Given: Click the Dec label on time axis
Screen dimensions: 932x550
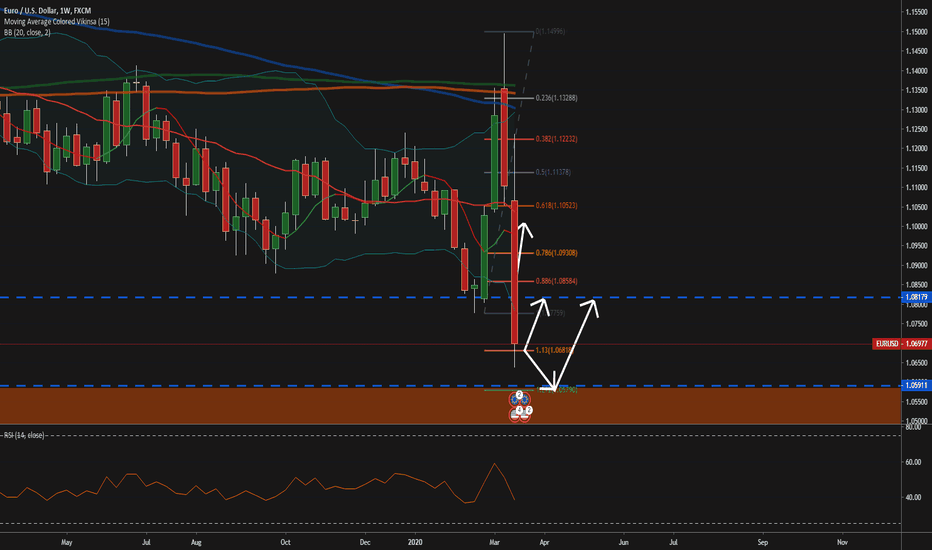Looking at the screenshot, I should pos(365,542).
